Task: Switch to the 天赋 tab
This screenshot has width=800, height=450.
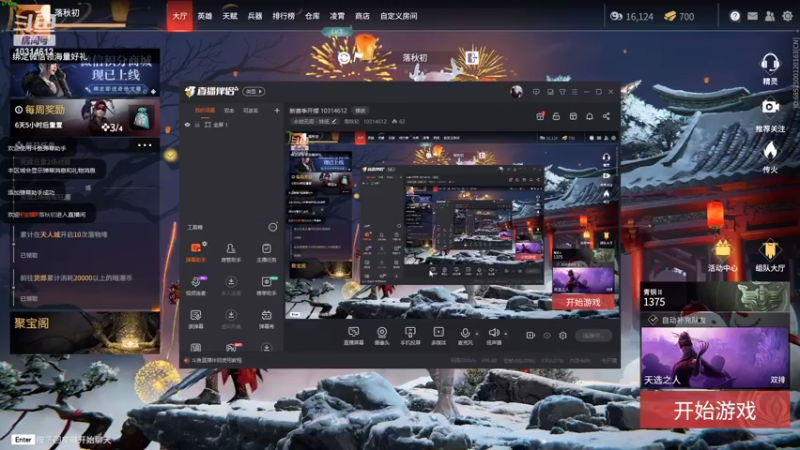Action: 230,16
